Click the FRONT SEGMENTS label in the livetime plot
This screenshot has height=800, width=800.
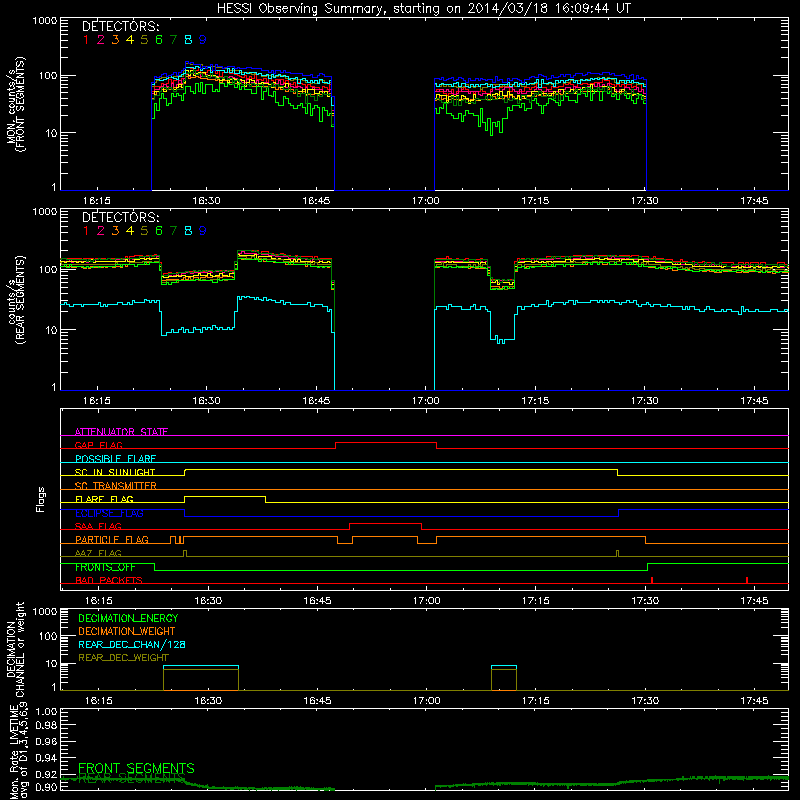(x=136, y=768)
